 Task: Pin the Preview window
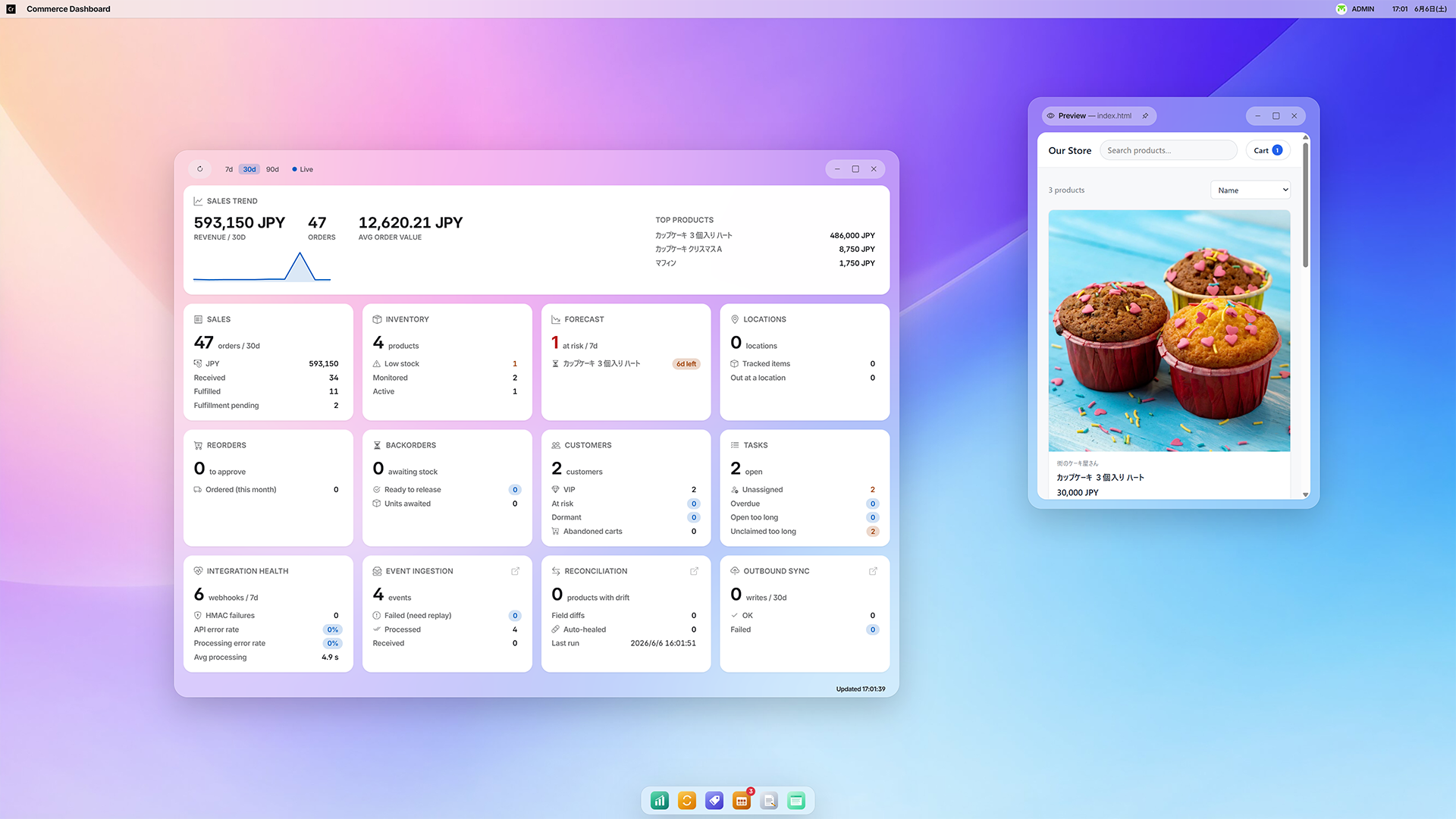(1145, 116)
